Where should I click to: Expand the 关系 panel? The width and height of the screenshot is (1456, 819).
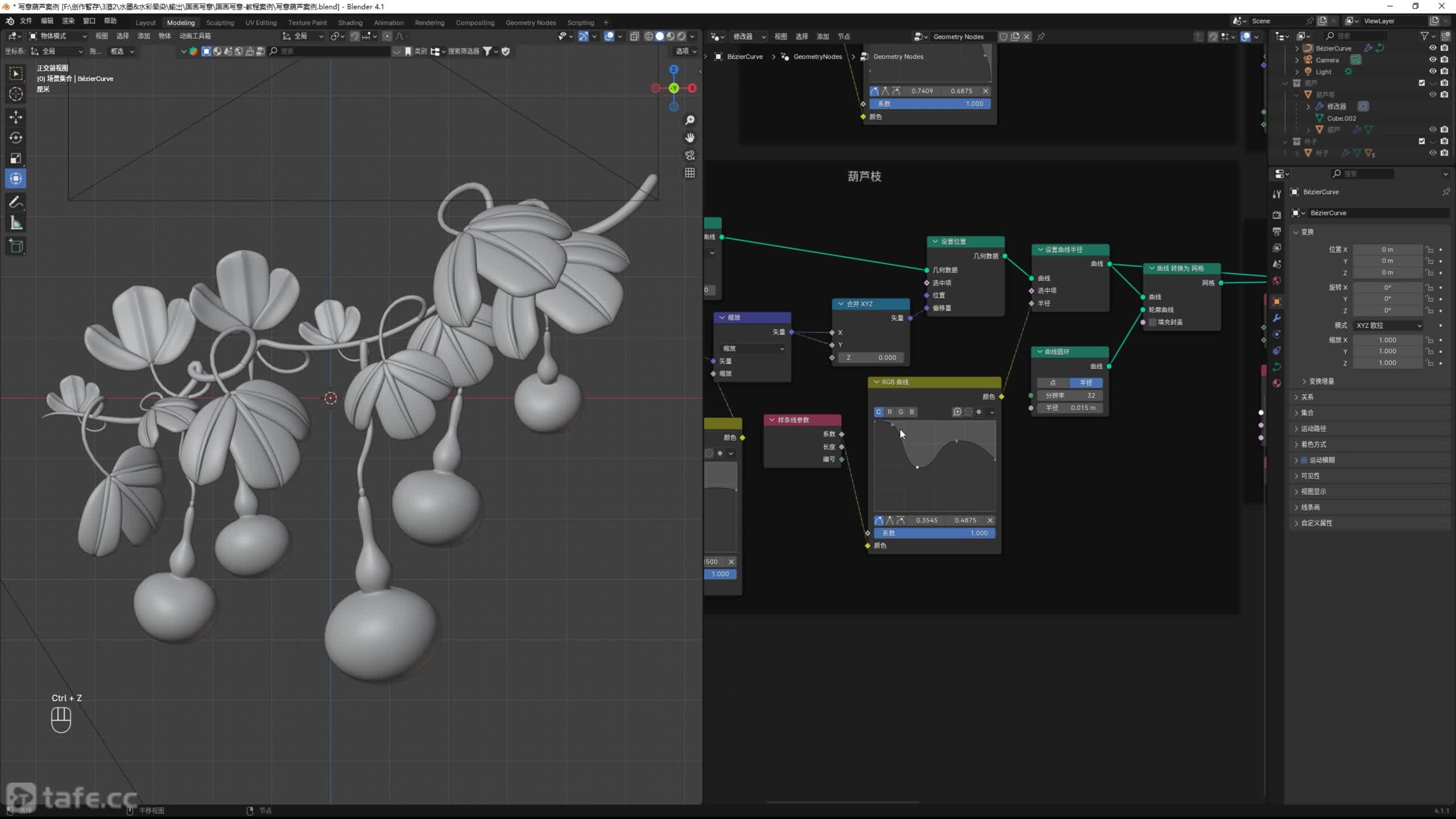click(1308, 397)
